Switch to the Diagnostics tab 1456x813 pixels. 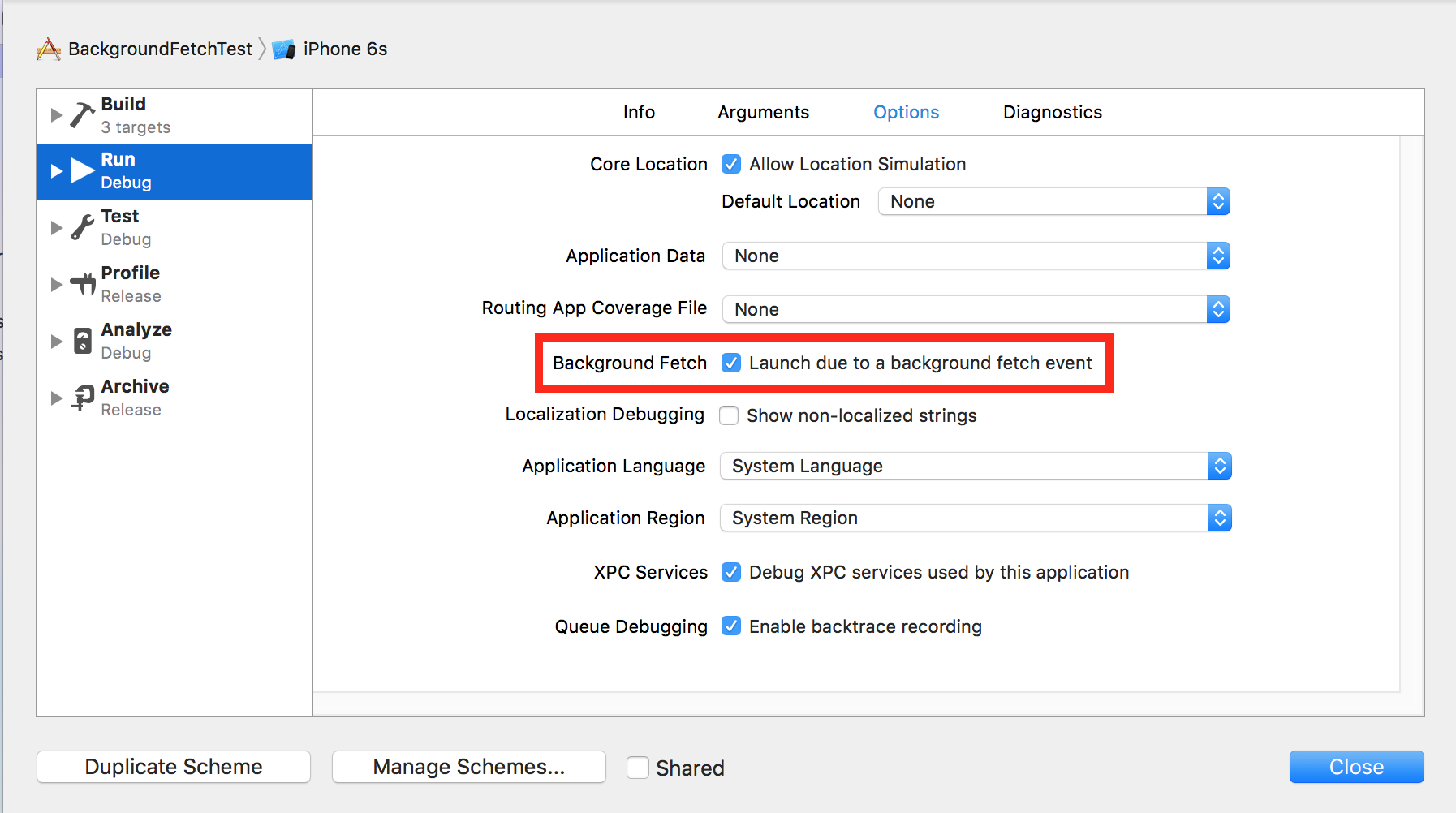1052,112
